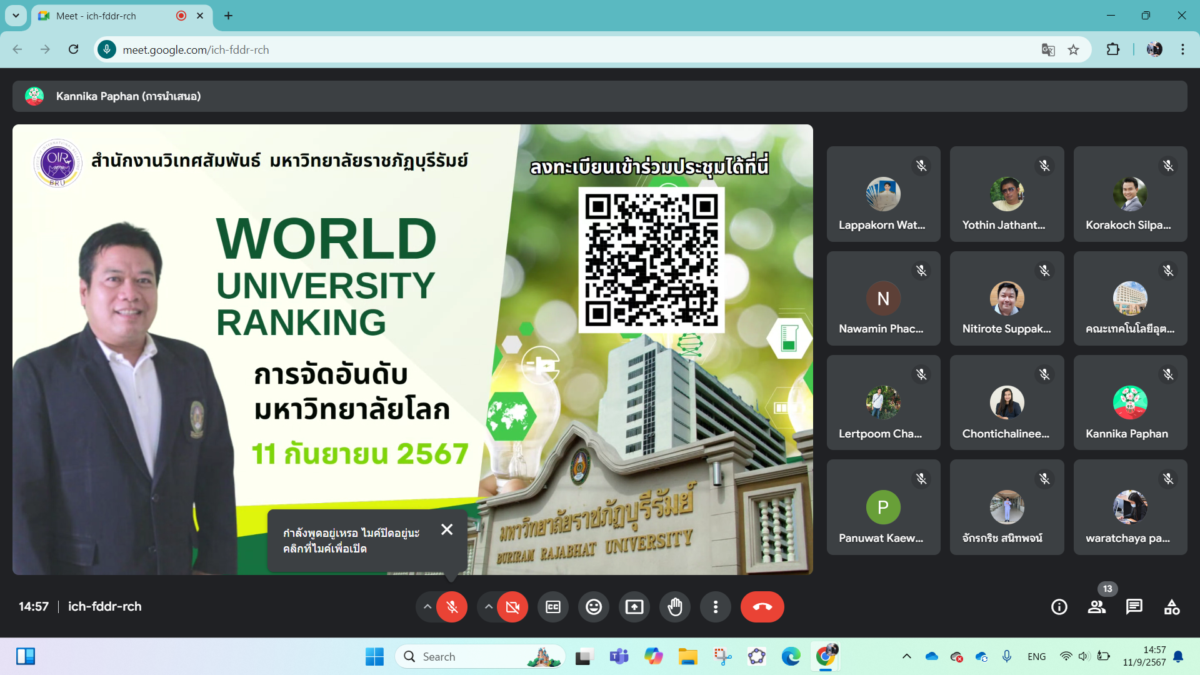Open meeting details info icon

pos(1059,606)
